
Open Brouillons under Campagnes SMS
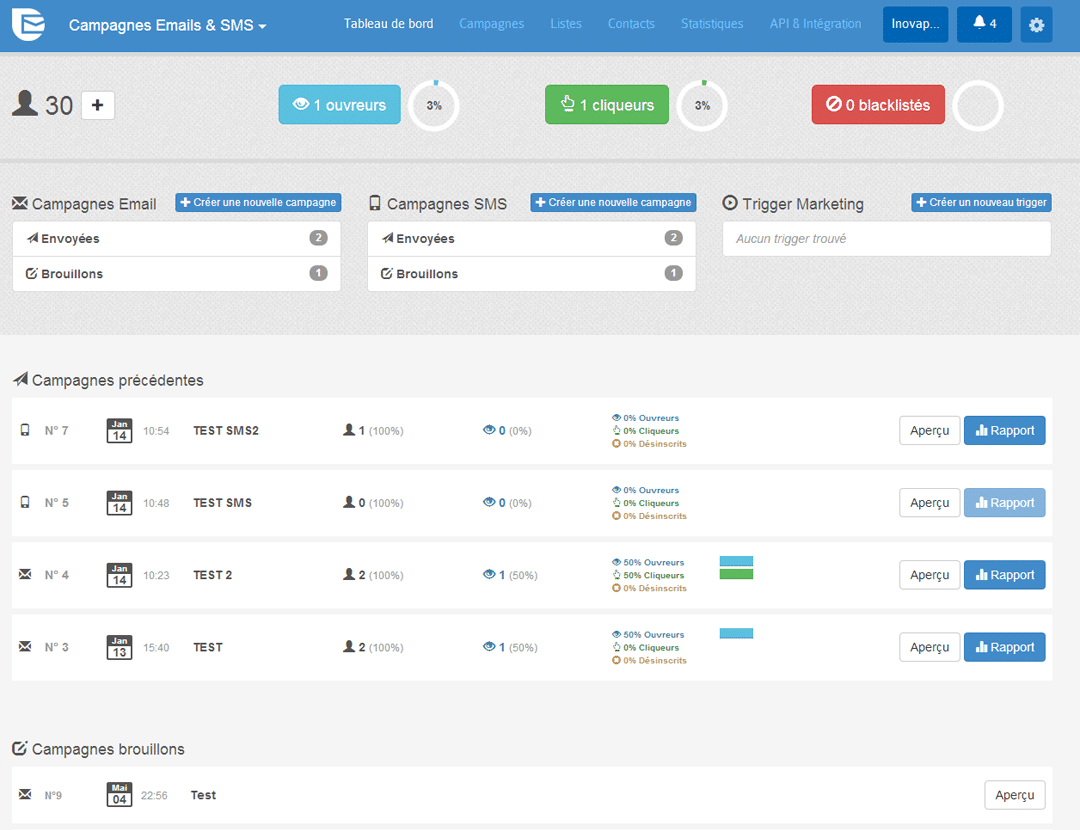coord(532,273)
